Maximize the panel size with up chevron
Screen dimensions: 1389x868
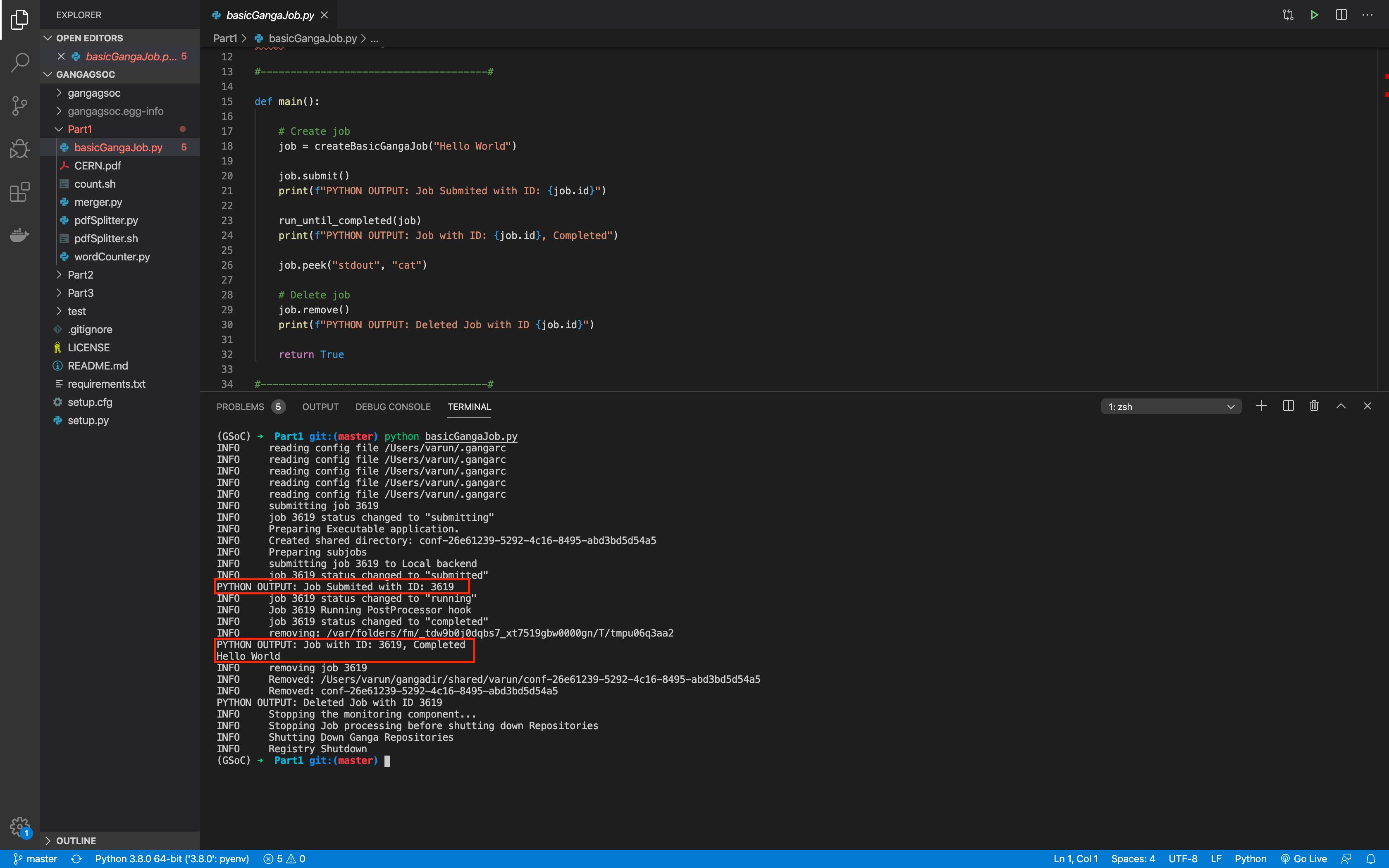pyautogui.click(x=1341, y=406)
